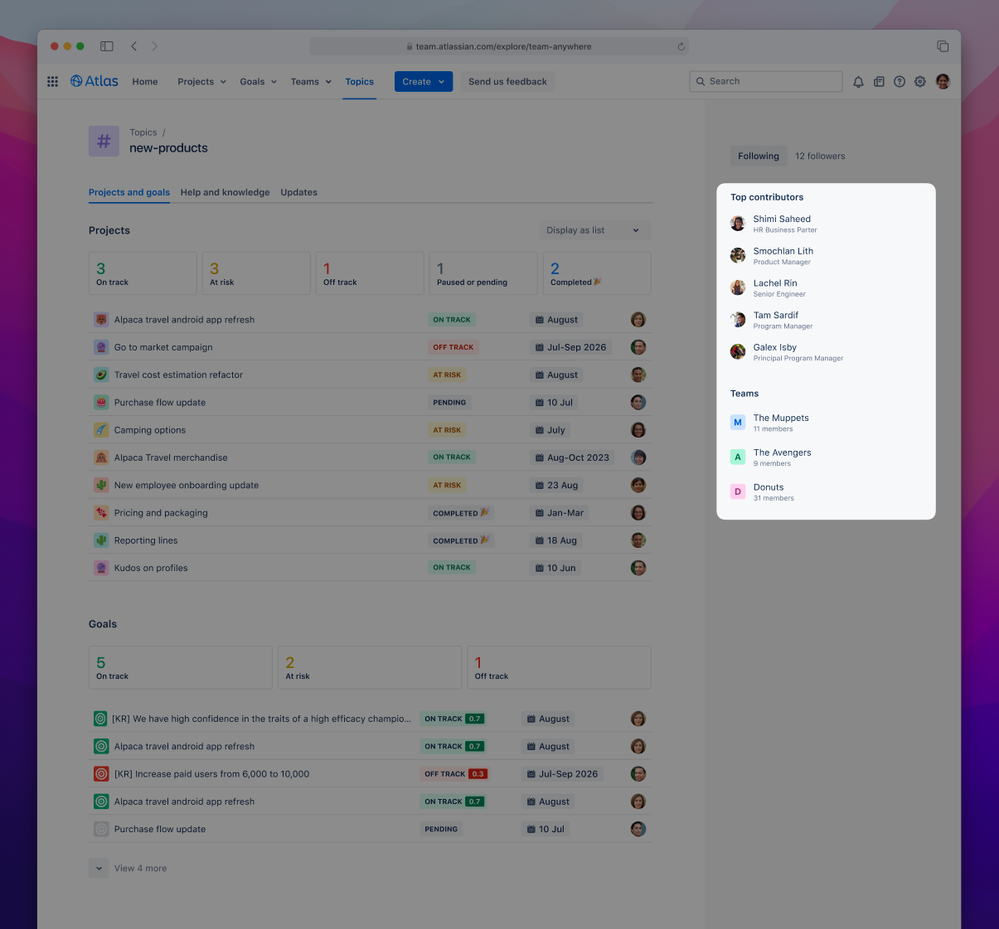999x929 pixels.
Task: Open the goal starting '[KR] We have high confidence'
Action: pos(261,719)
